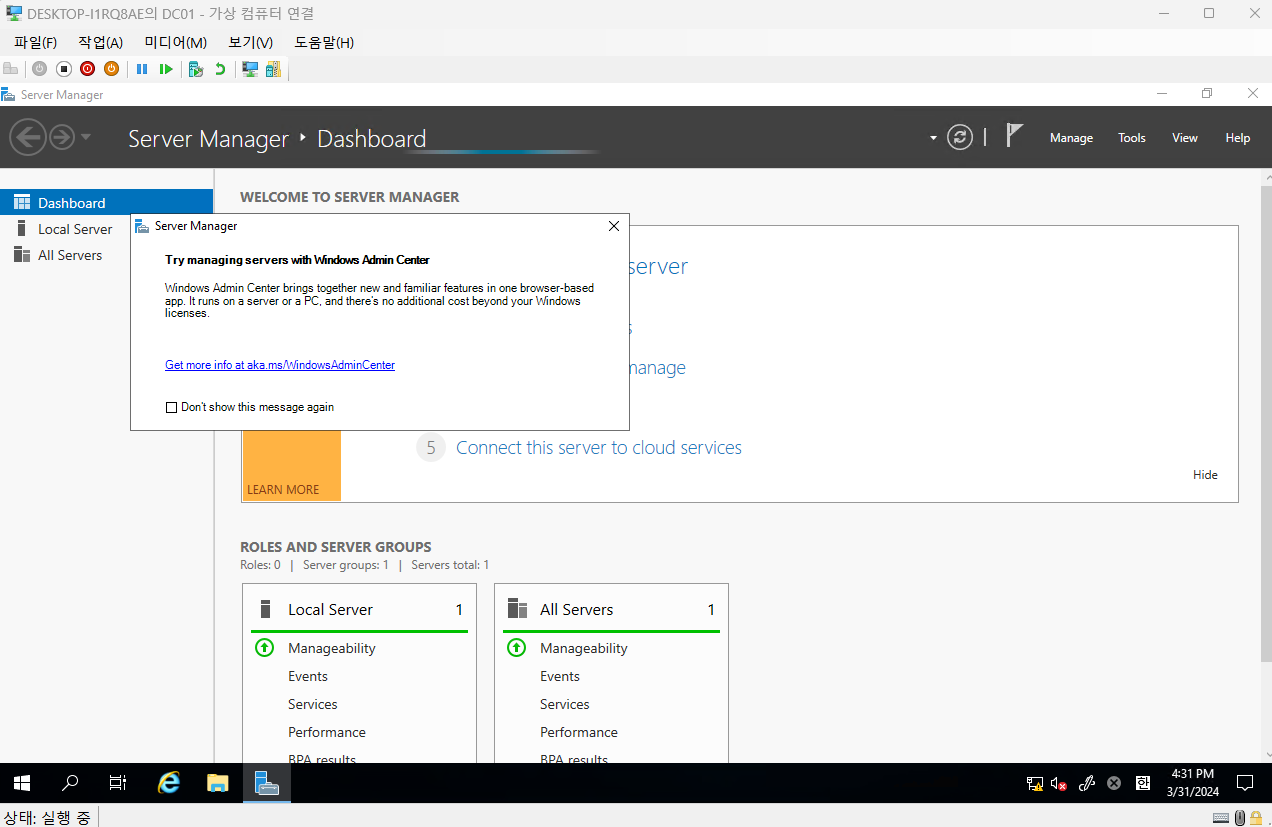Click the green Reset play icon
The width and height of the screenshot is (1272, 827).
(x=166, y=69)
